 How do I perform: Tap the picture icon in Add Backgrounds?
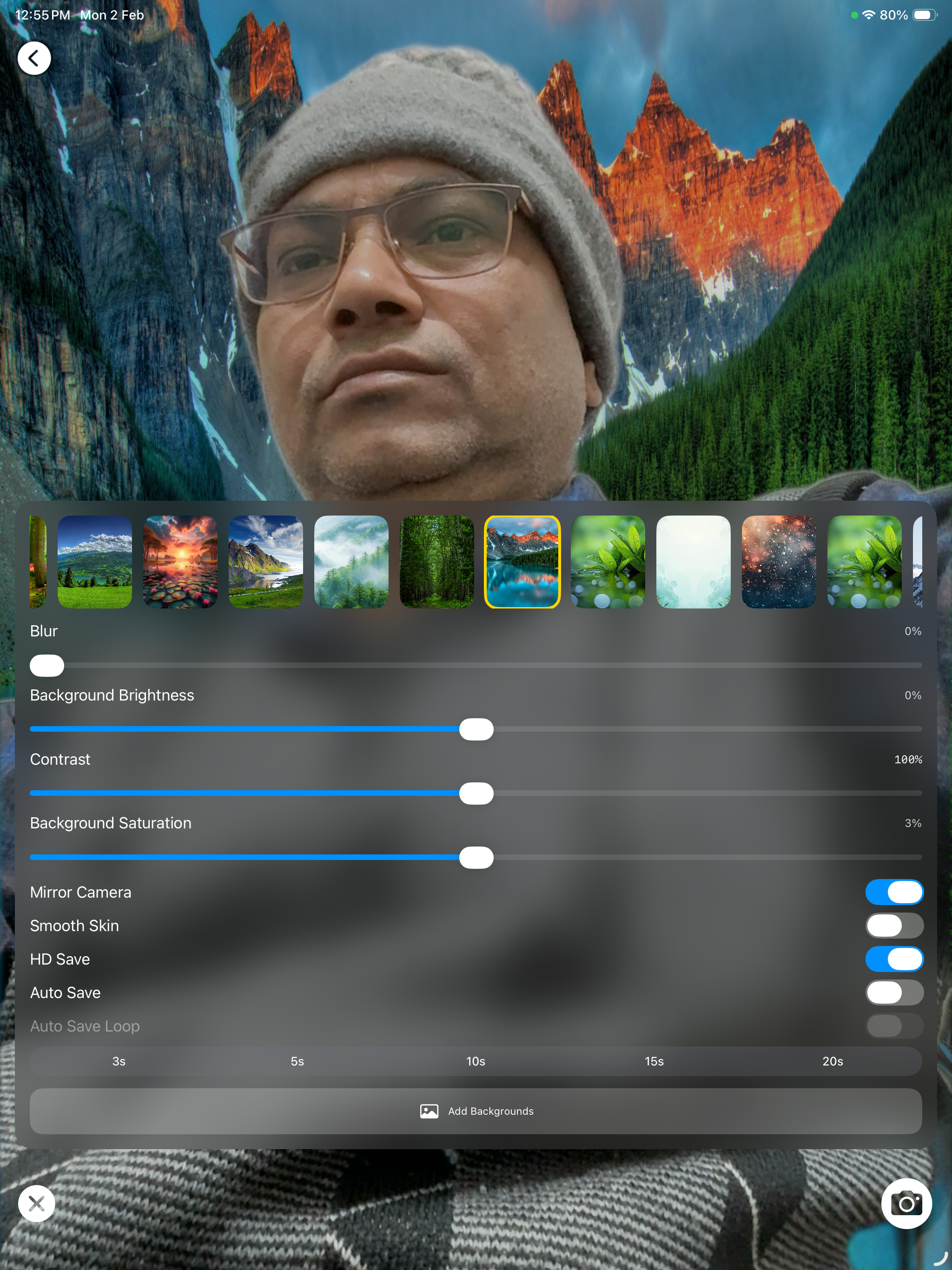coord(429,1111)
